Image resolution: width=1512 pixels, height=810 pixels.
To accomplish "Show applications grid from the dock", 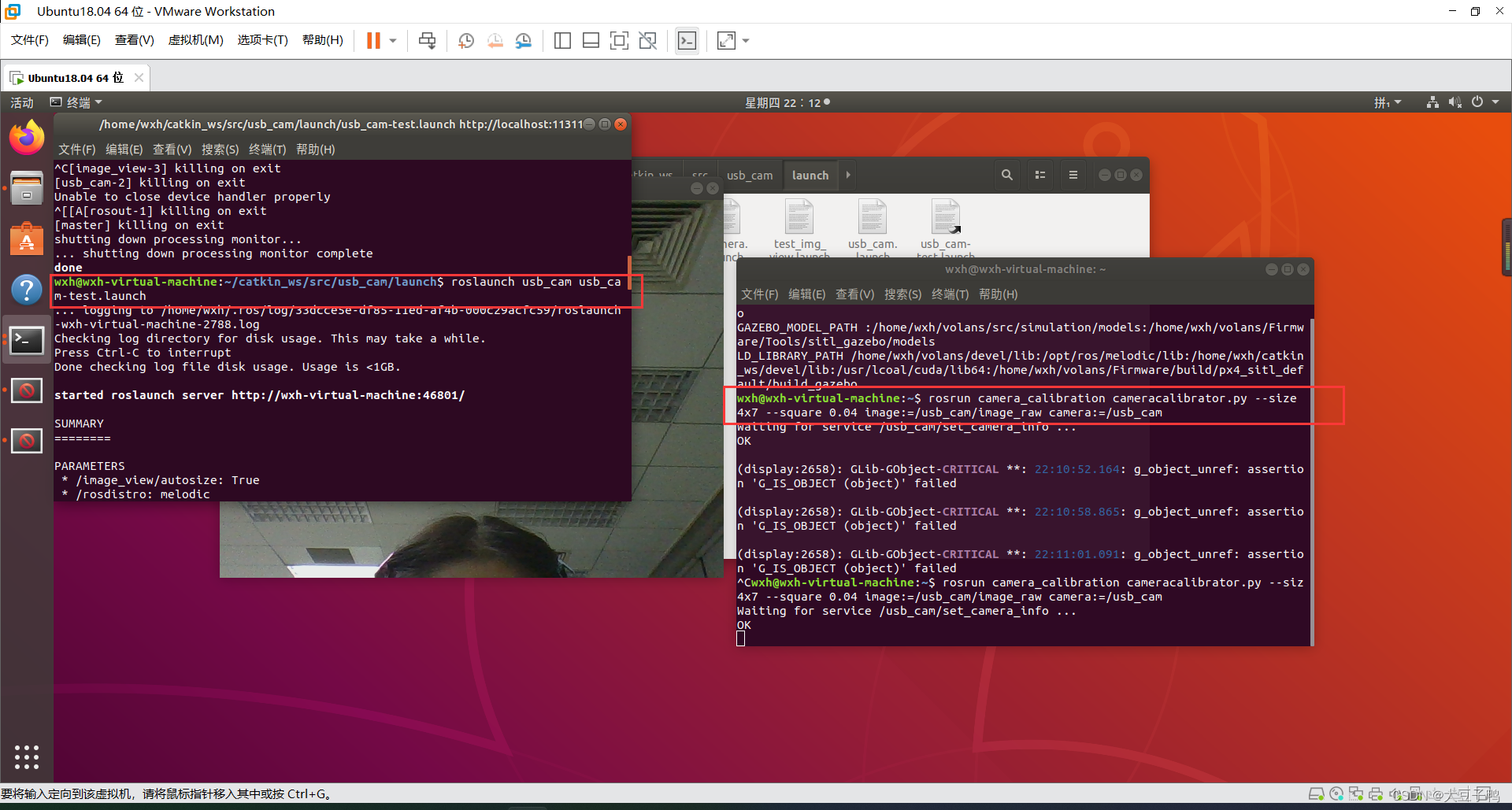I will (27, 756).
